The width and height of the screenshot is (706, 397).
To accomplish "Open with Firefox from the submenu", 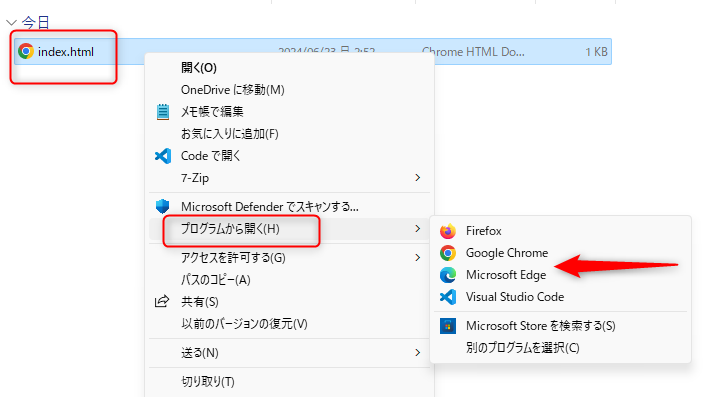I will click(x=561, y=231).
